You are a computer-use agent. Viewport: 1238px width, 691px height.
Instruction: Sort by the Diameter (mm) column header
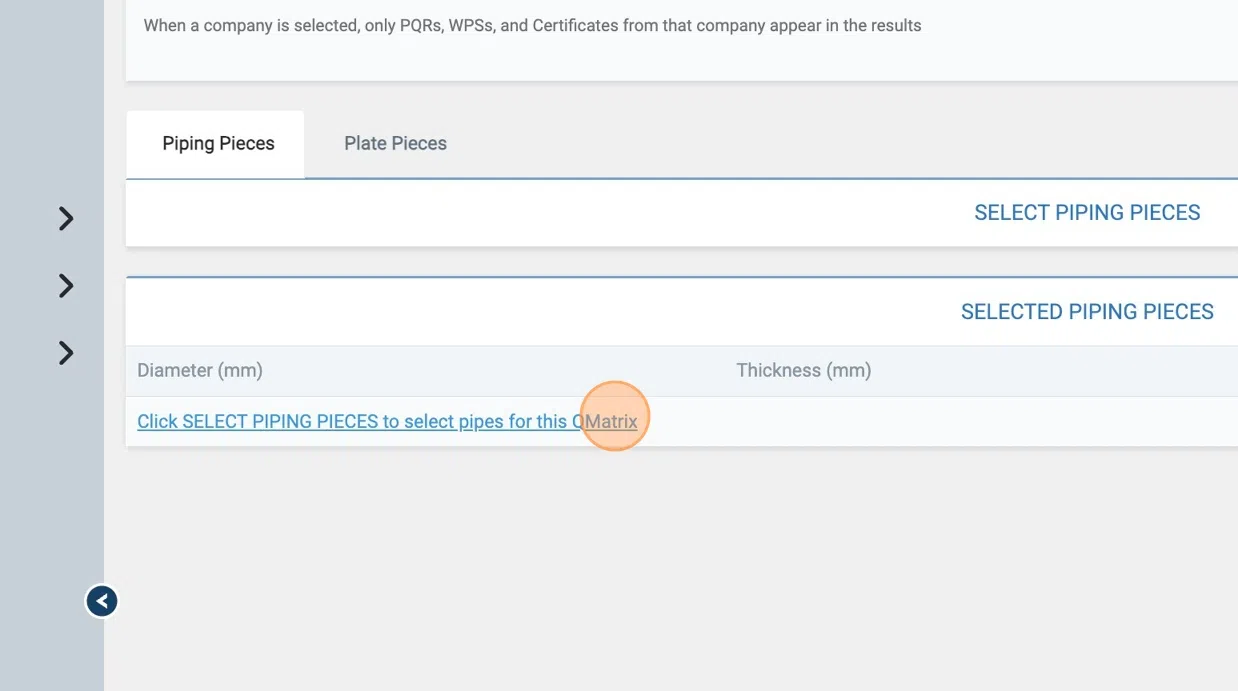click(x=200, y=371)
